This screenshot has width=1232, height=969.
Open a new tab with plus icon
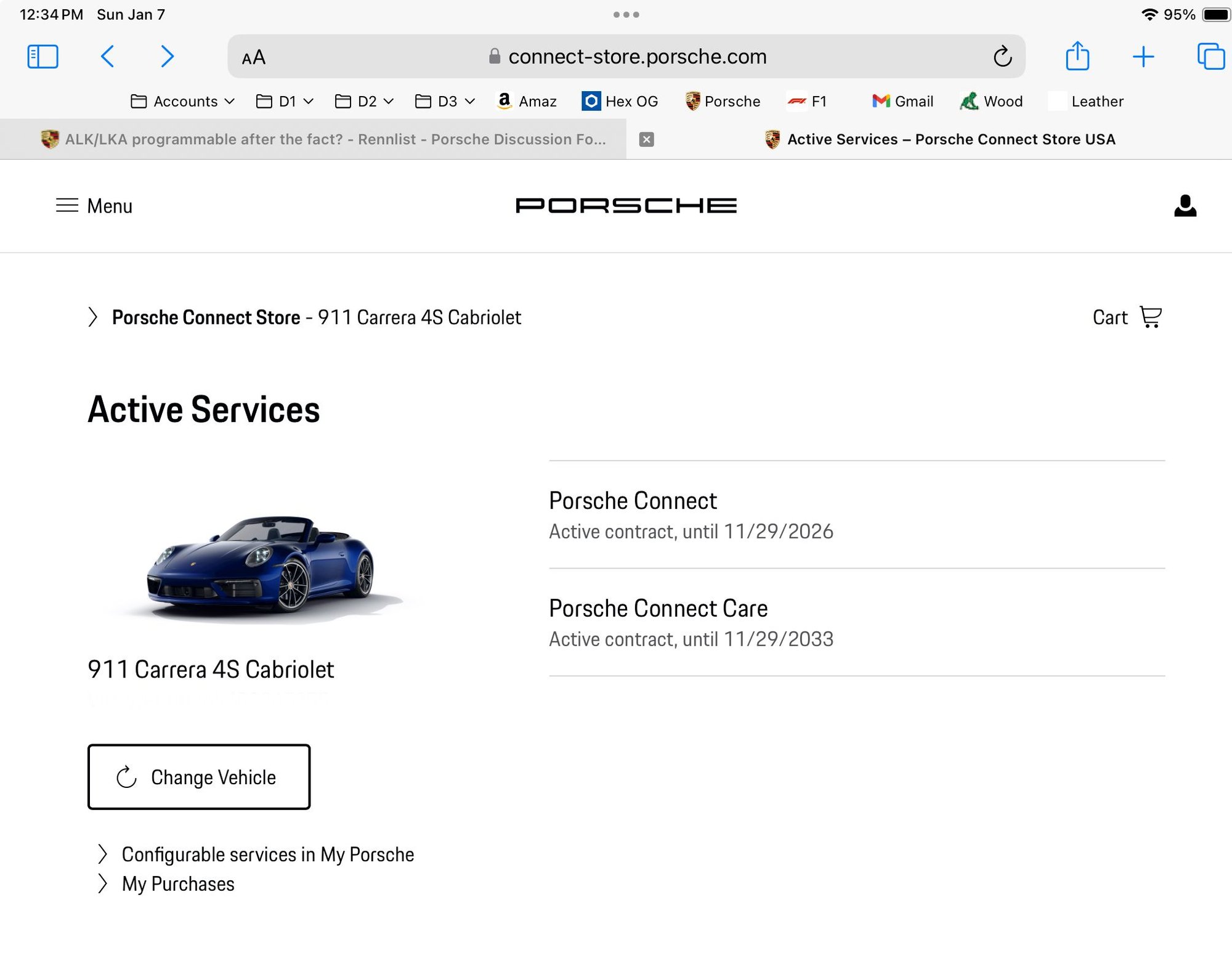pos(1143,57)
